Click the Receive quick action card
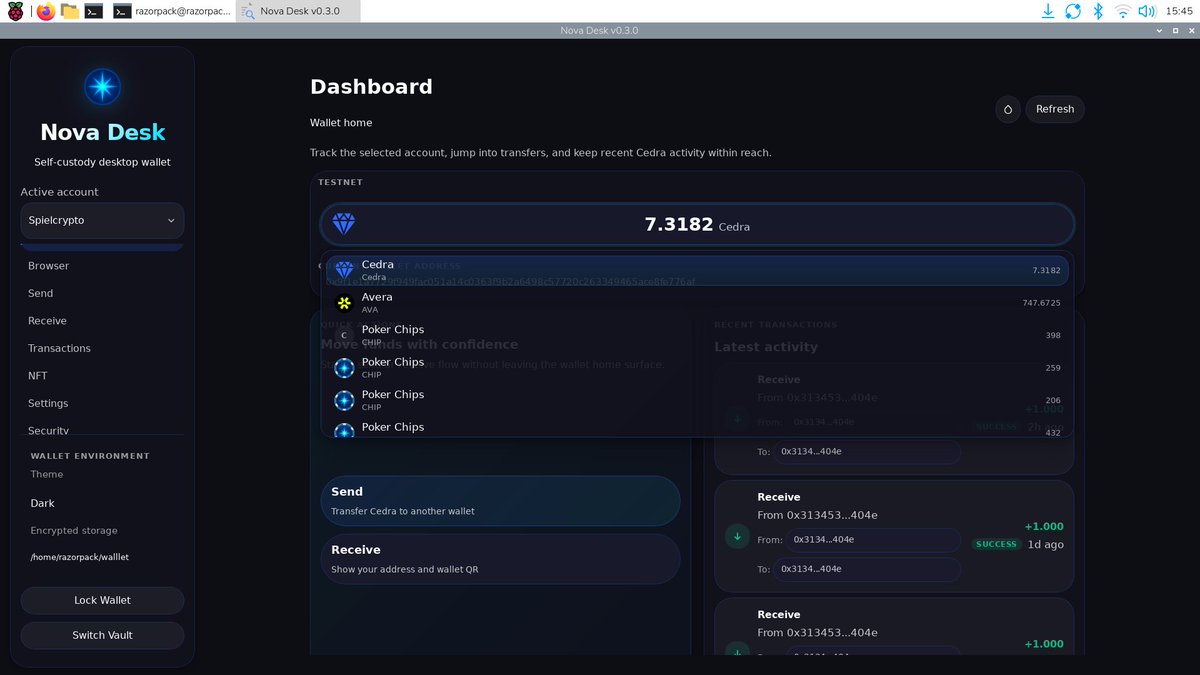1200x675 pixels. (500, 559)
